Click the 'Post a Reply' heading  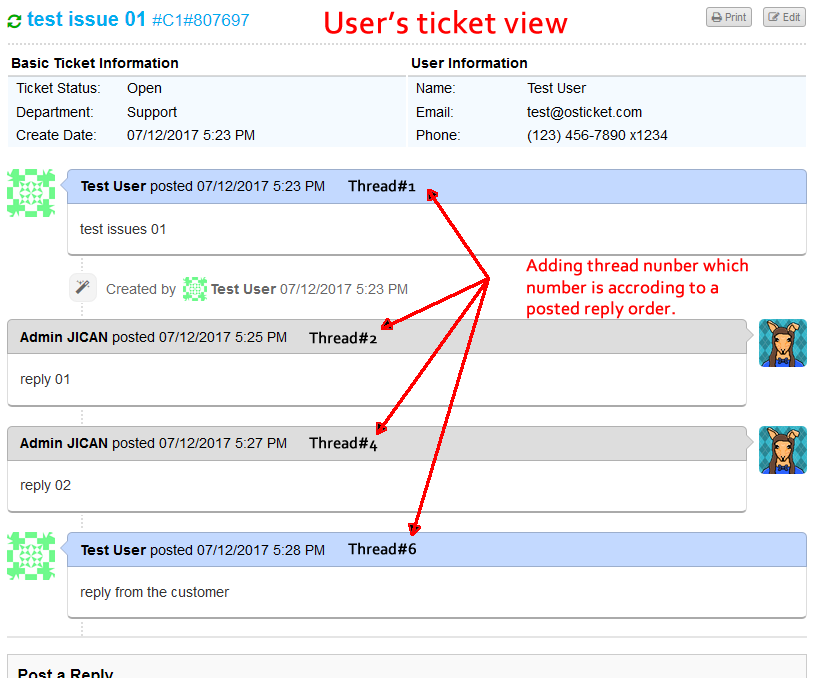[x=65, y=672]
